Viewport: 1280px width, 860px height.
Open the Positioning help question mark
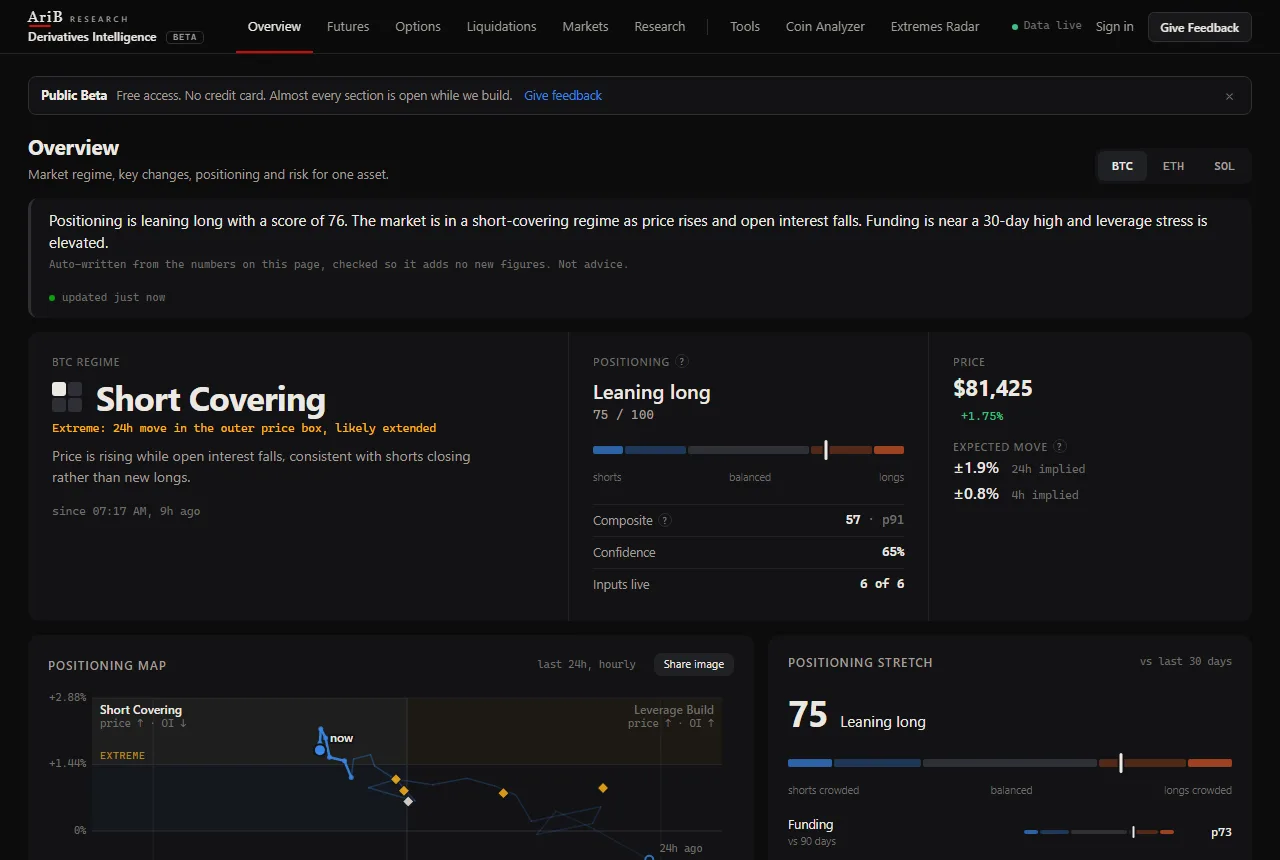coord(682,362)
